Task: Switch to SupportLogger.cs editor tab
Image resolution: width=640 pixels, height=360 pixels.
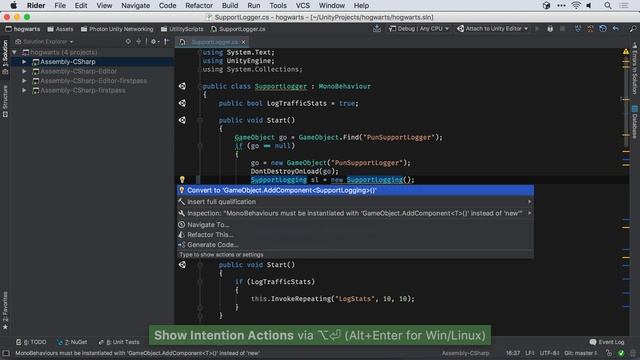Action: click(x=211, y=42)
